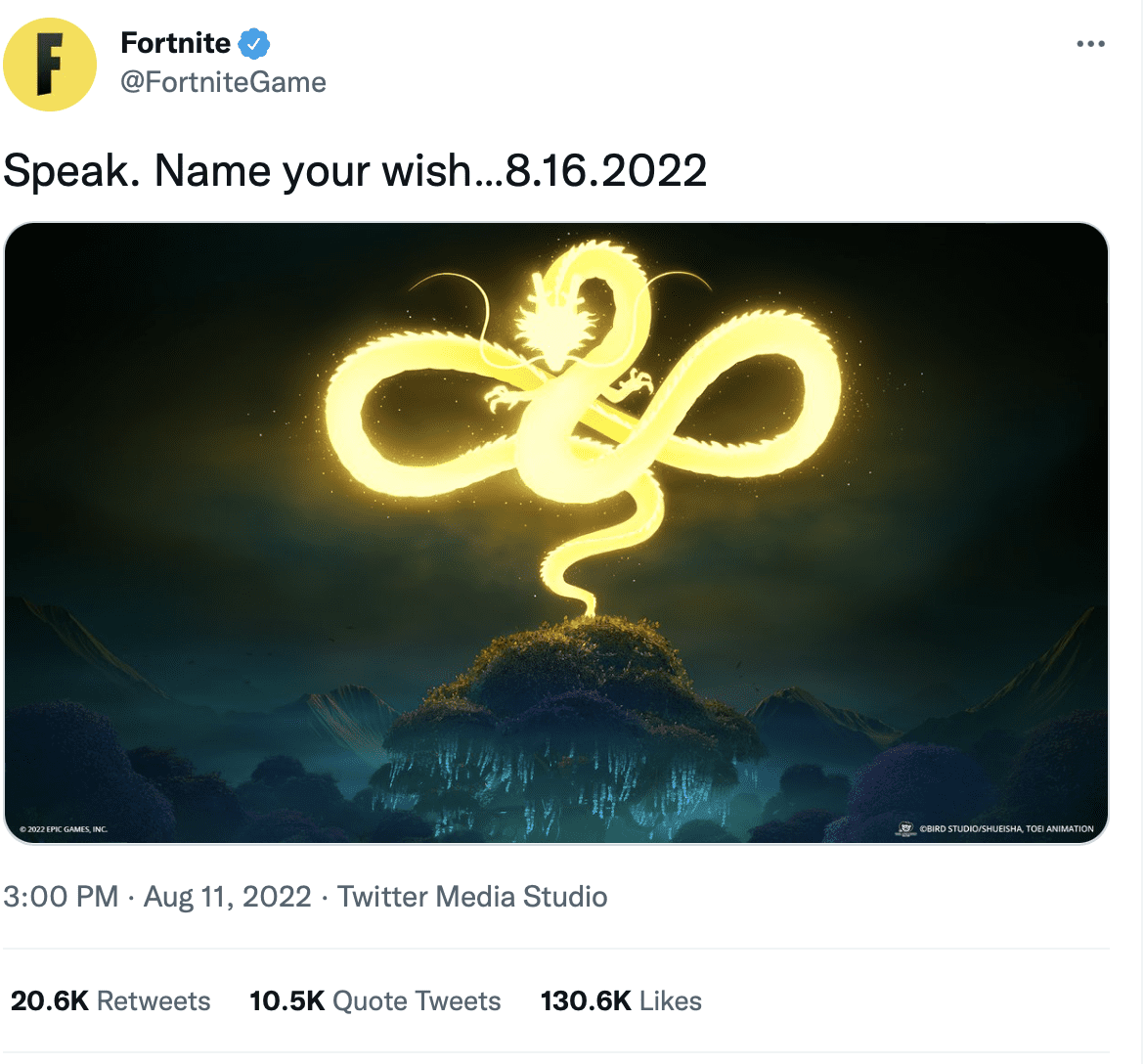The height and width of the screenshot is (1064, 1144).
Task: View the 10.5K Quote Tweets list
Action: [x=375, y=1000]
